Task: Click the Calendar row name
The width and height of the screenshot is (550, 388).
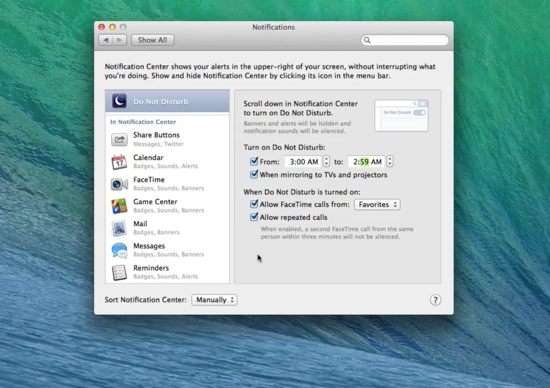Action: tap(148, 158)
